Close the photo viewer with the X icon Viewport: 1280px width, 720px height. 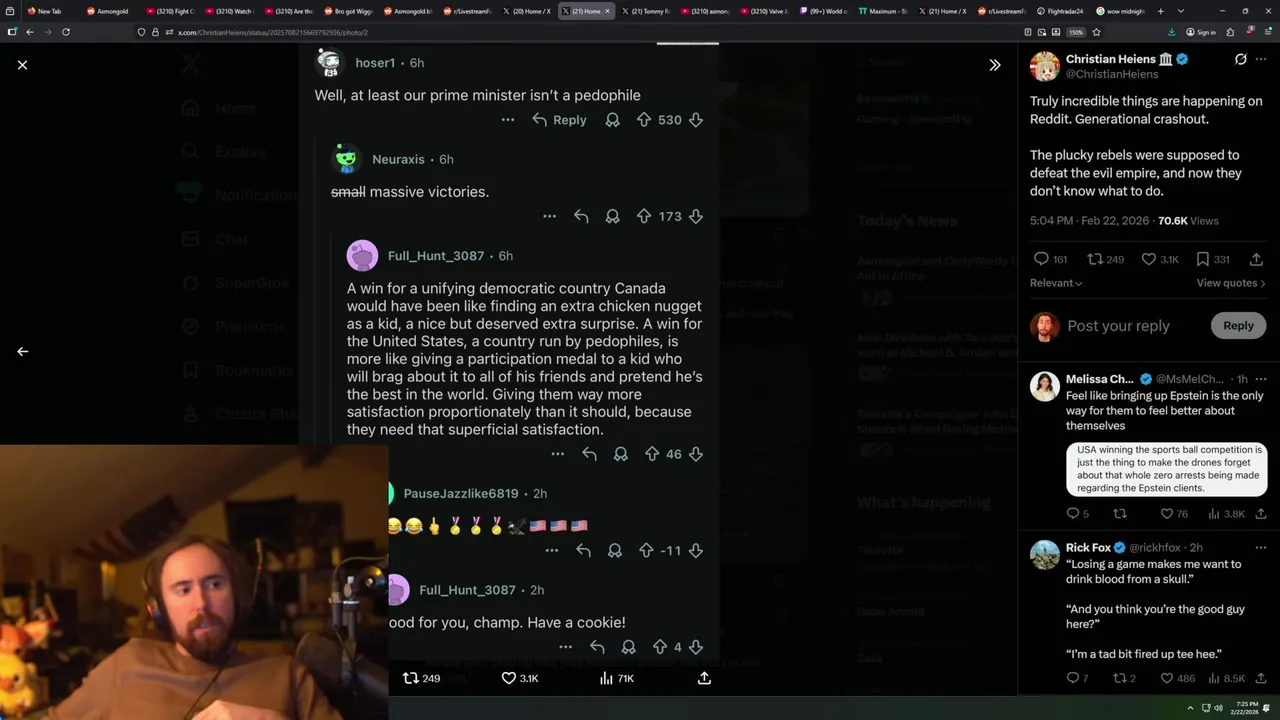22,65
